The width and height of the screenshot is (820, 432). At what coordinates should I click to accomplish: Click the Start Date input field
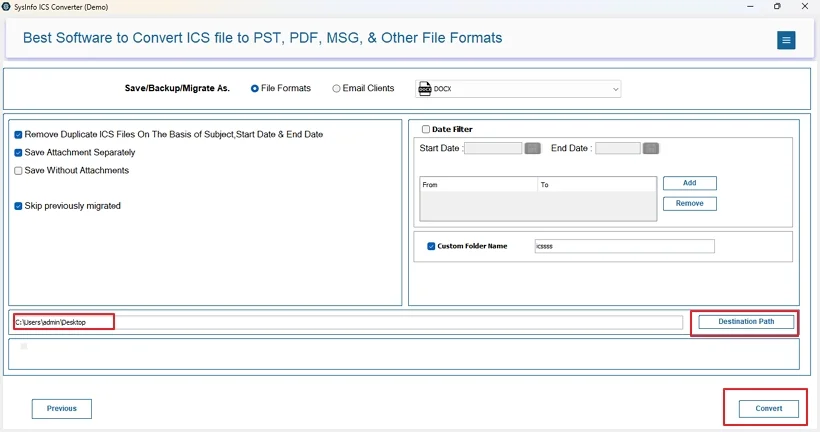[x=493, y=149]
